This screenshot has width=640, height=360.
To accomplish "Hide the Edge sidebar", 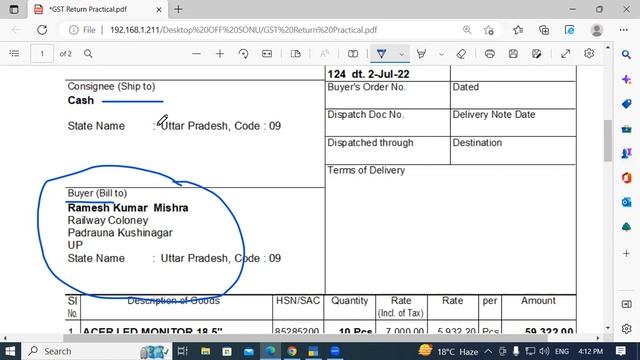I will [627, 304].
